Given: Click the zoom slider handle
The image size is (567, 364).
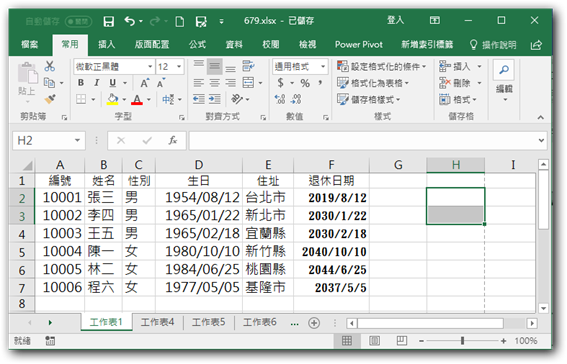Looking at the screenshot, I should click(x=462, y=341).
